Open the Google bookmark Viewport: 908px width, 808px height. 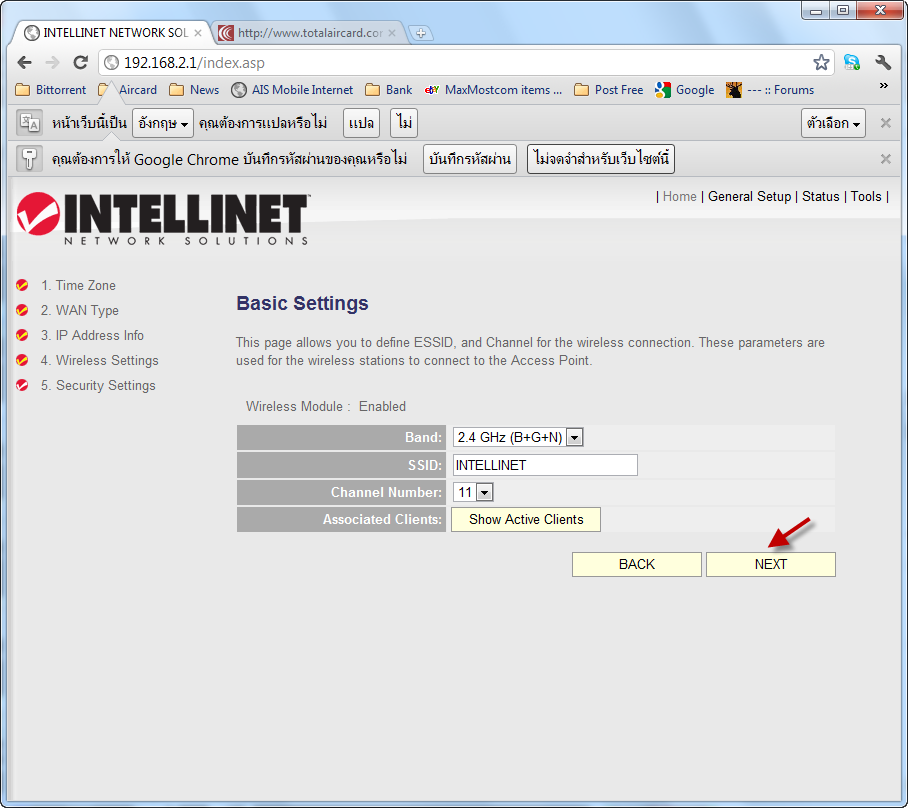684,90
